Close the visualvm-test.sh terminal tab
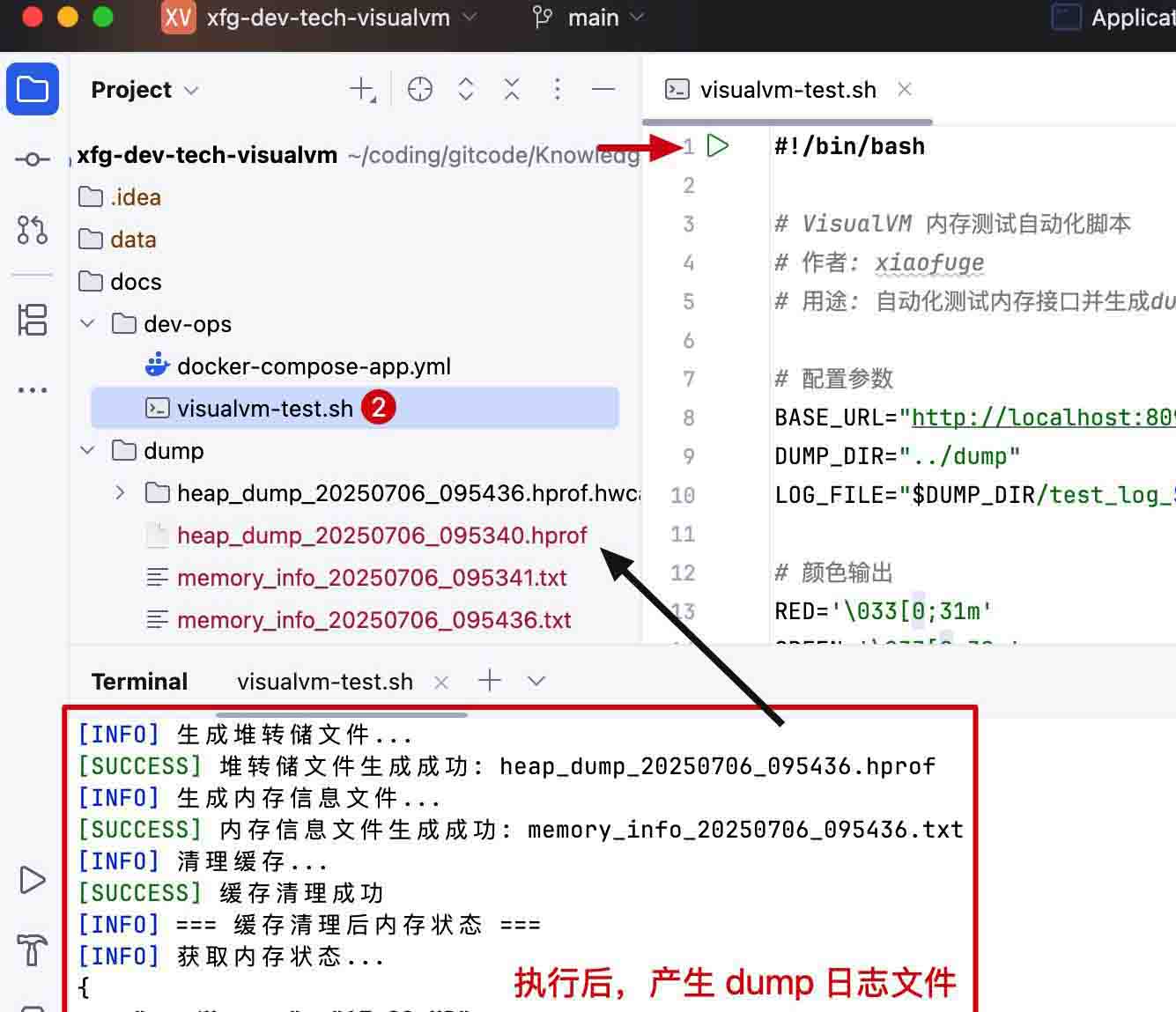This screenshot has width=1176, height=1012. tap(441, 682)
